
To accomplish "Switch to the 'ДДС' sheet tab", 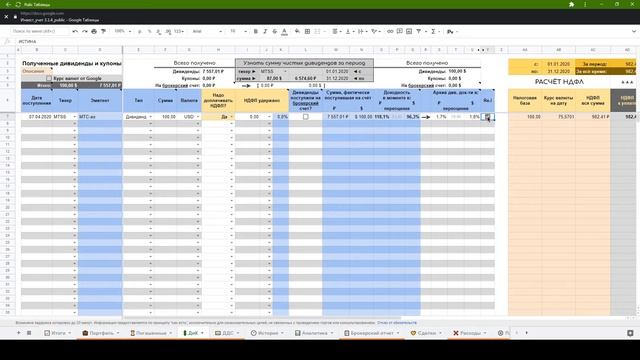I will (x=227, y=333).
